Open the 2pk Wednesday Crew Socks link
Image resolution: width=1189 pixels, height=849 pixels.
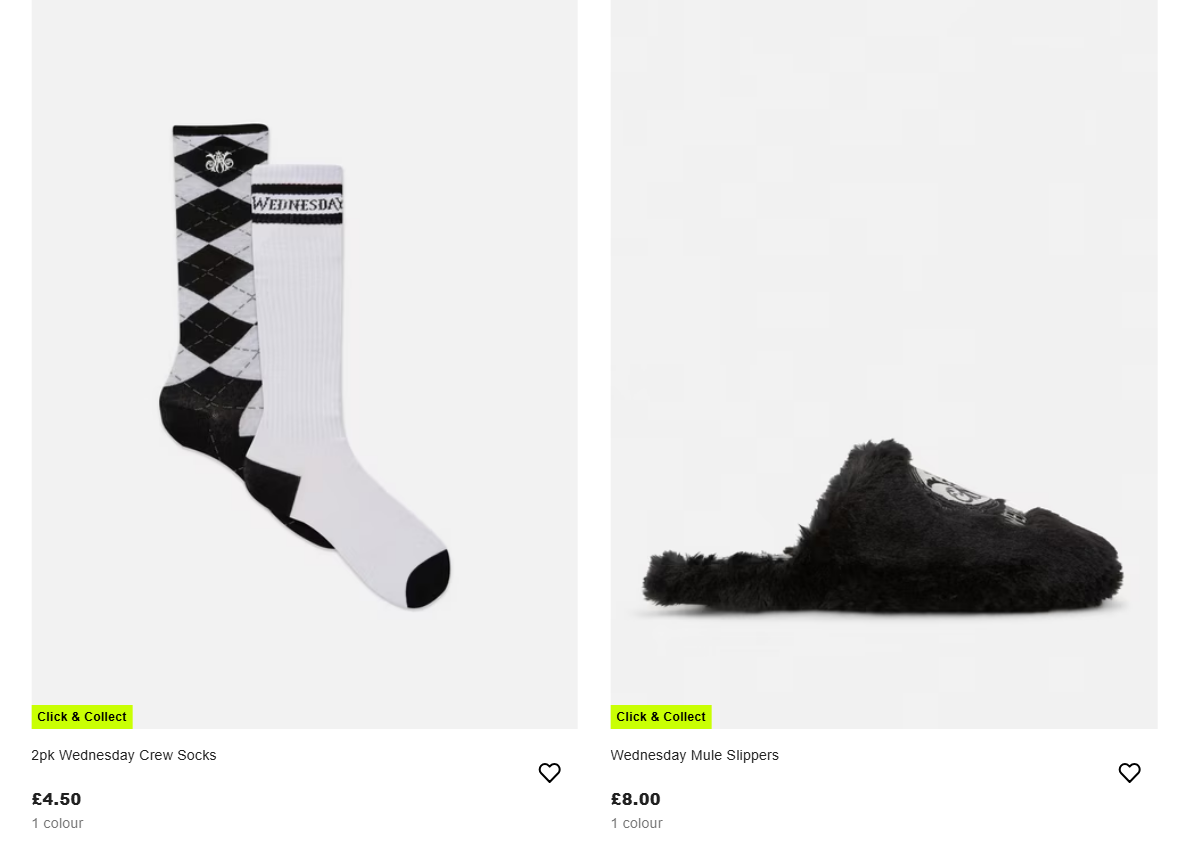tap(124, 755)
